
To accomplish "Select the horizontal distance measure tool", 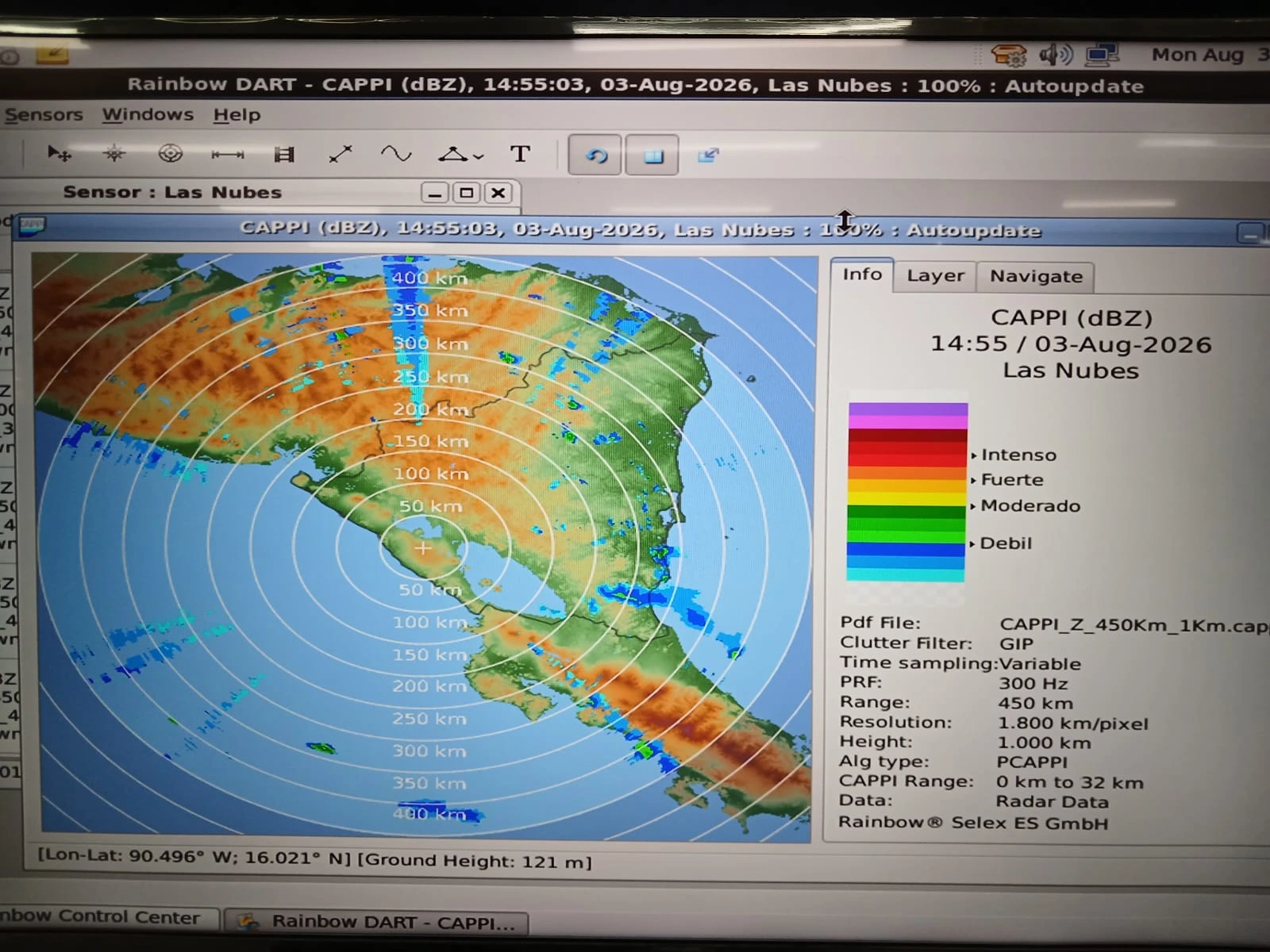I will [228, 154].
